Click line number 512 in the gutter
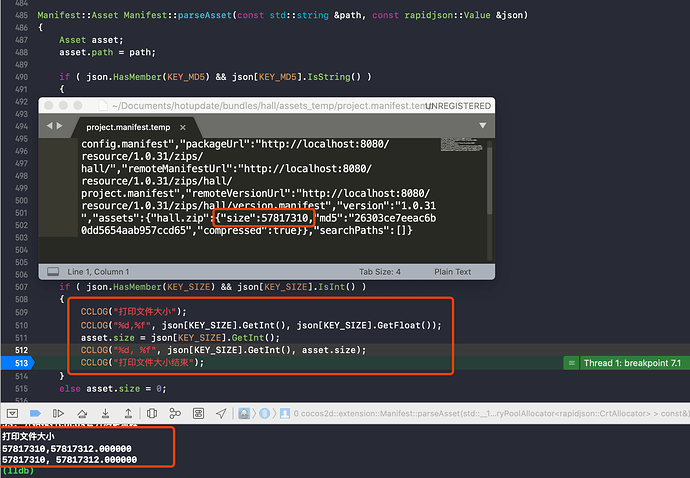 pos(21,350)
